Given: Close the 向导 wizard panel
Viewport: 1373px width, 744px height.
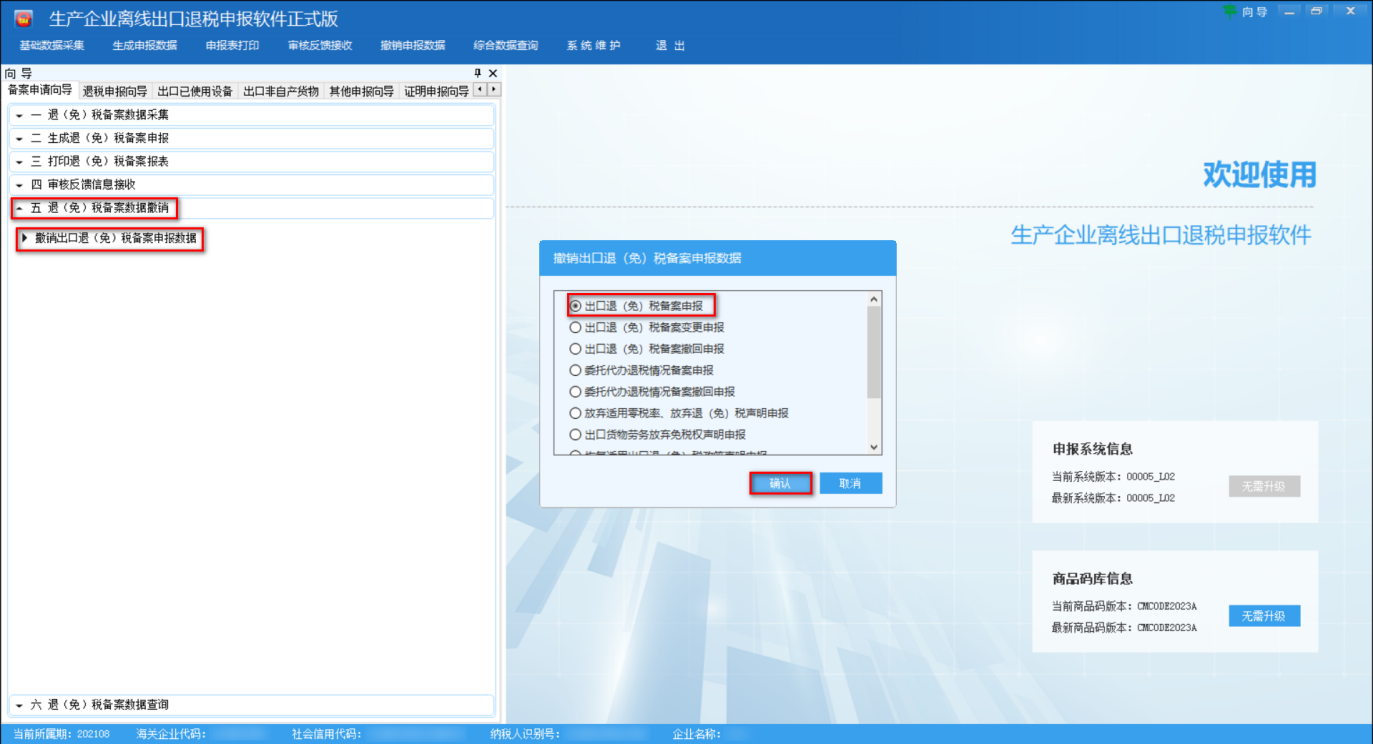Looking at the screenshot, I should pos(492,73).
